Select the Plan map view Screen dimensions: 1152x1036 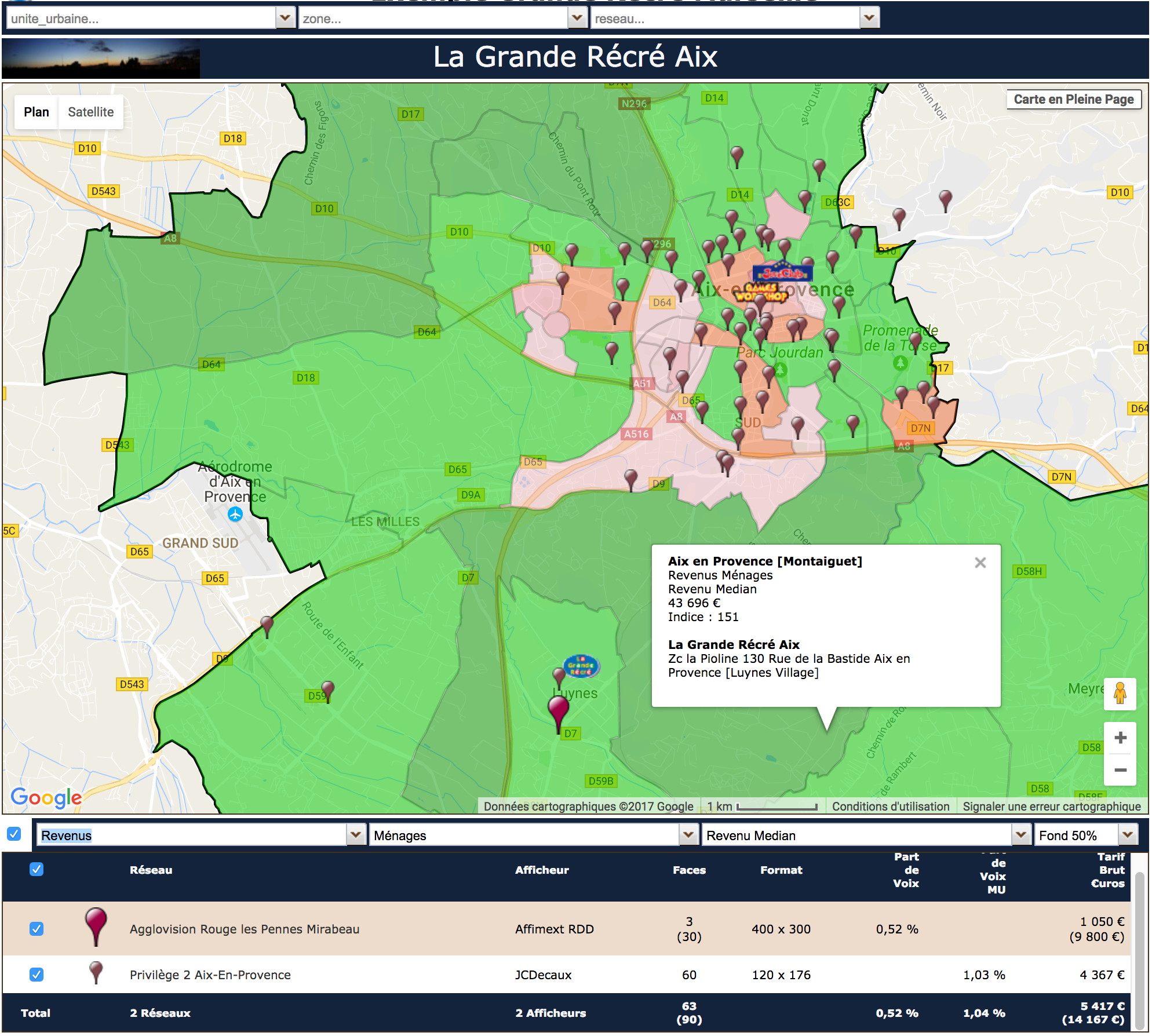(x=36, y=112)
